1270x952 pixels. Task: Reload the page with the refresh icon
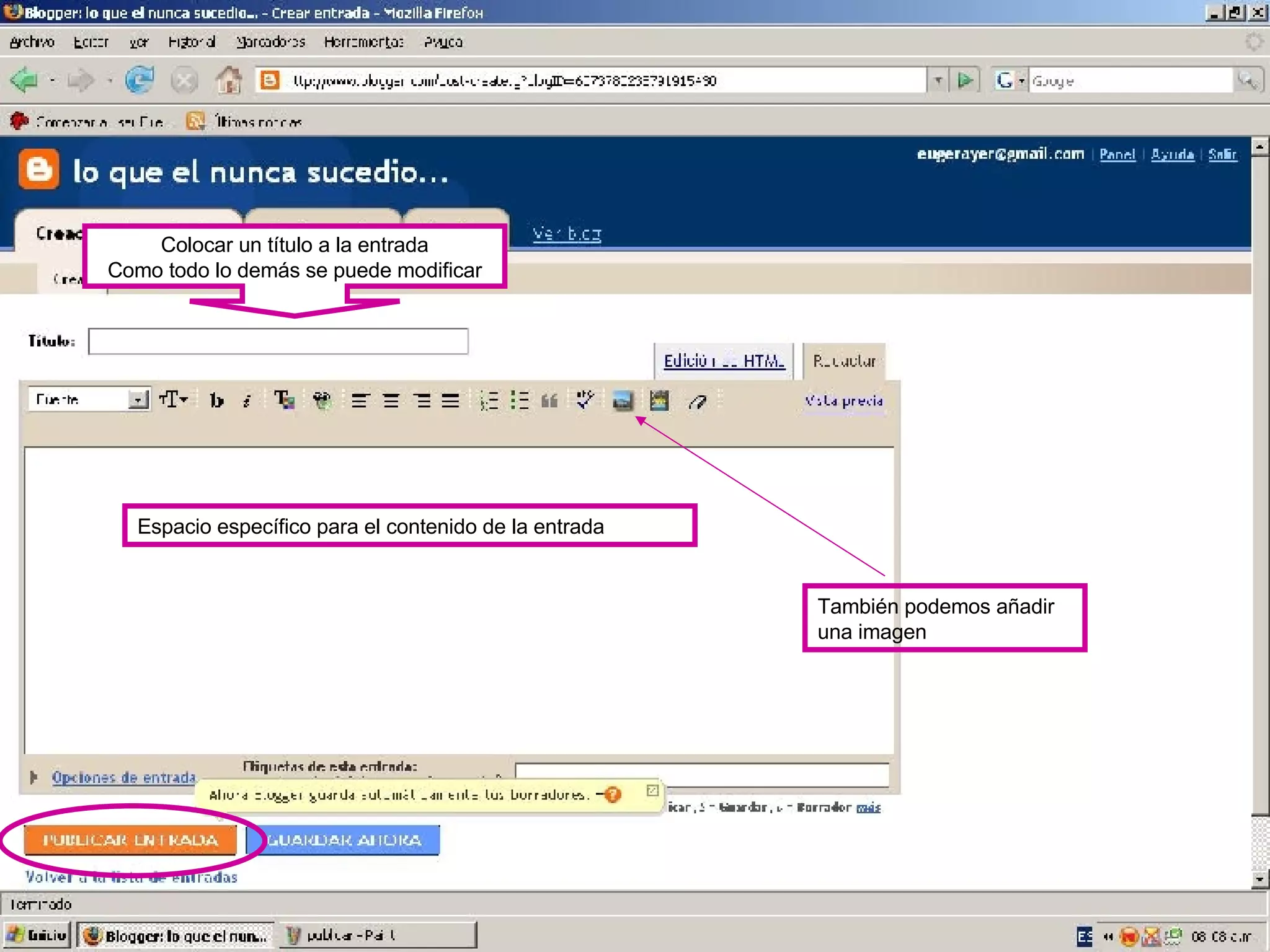coord(139,81)
